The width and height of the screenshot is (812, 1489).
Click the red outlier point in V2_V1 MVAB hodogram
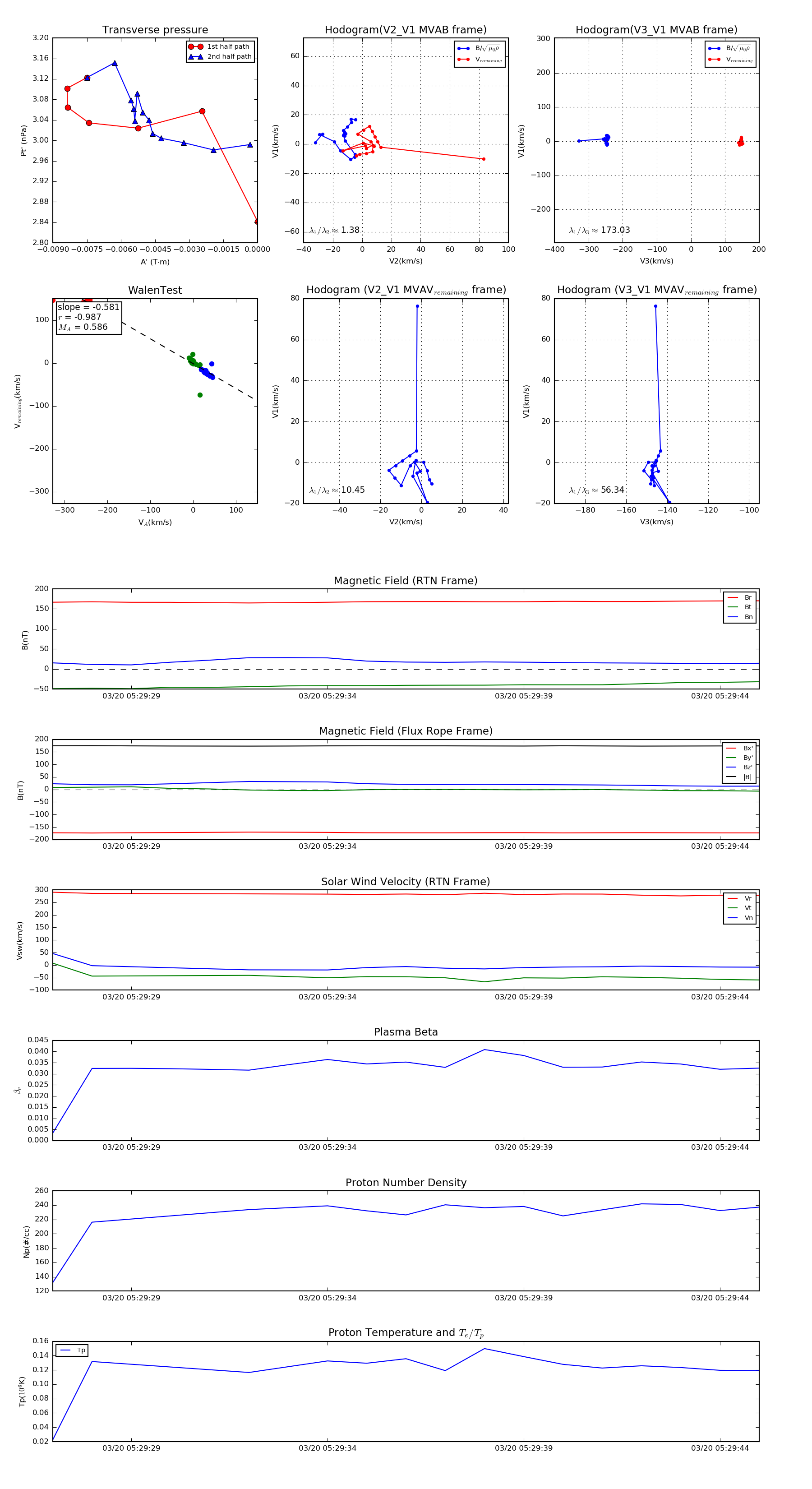(483, 159)
